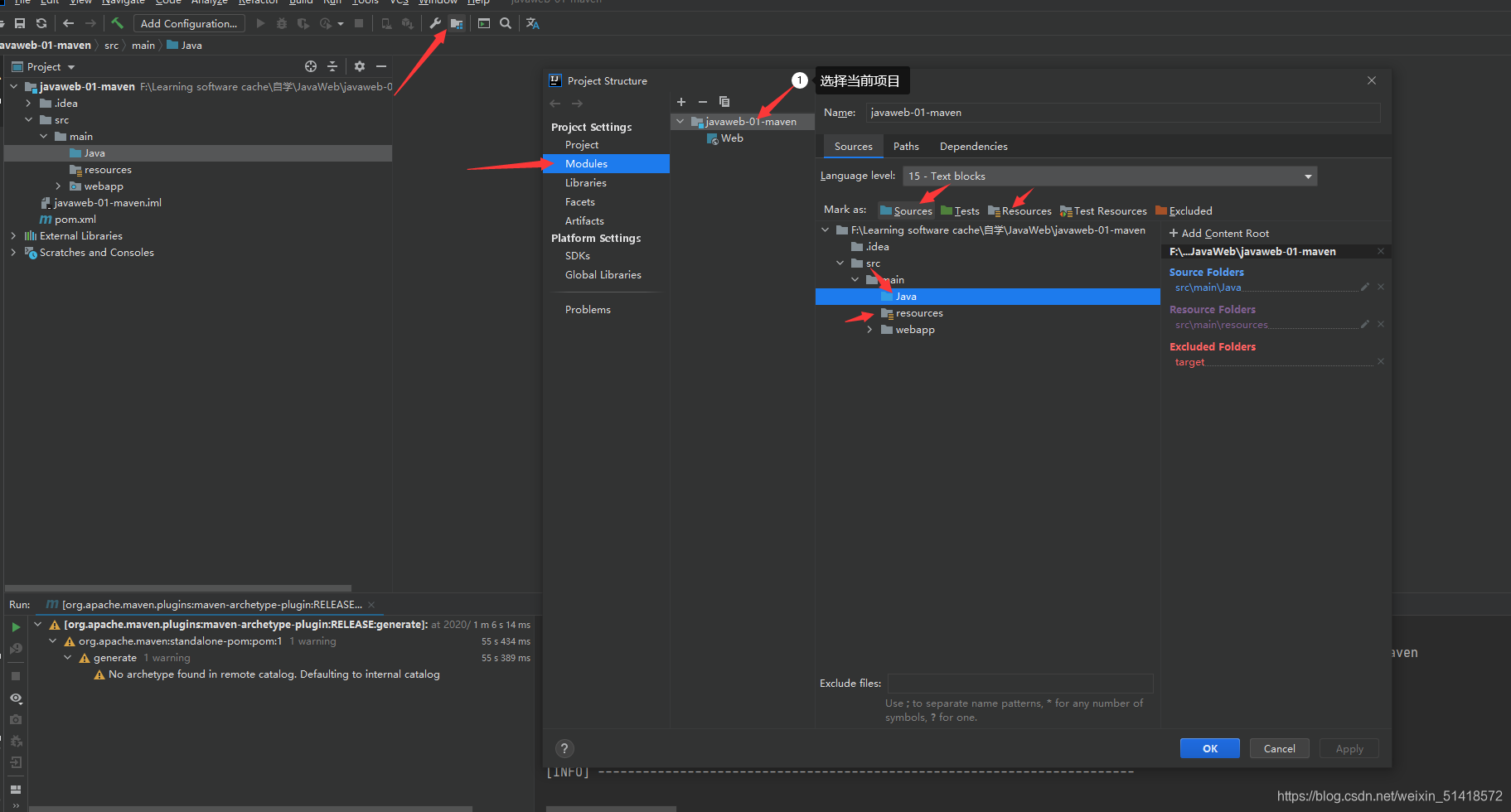Screen dimensions: 1511x812
Task: Mark folder as Sources
Action: [906, 210]
